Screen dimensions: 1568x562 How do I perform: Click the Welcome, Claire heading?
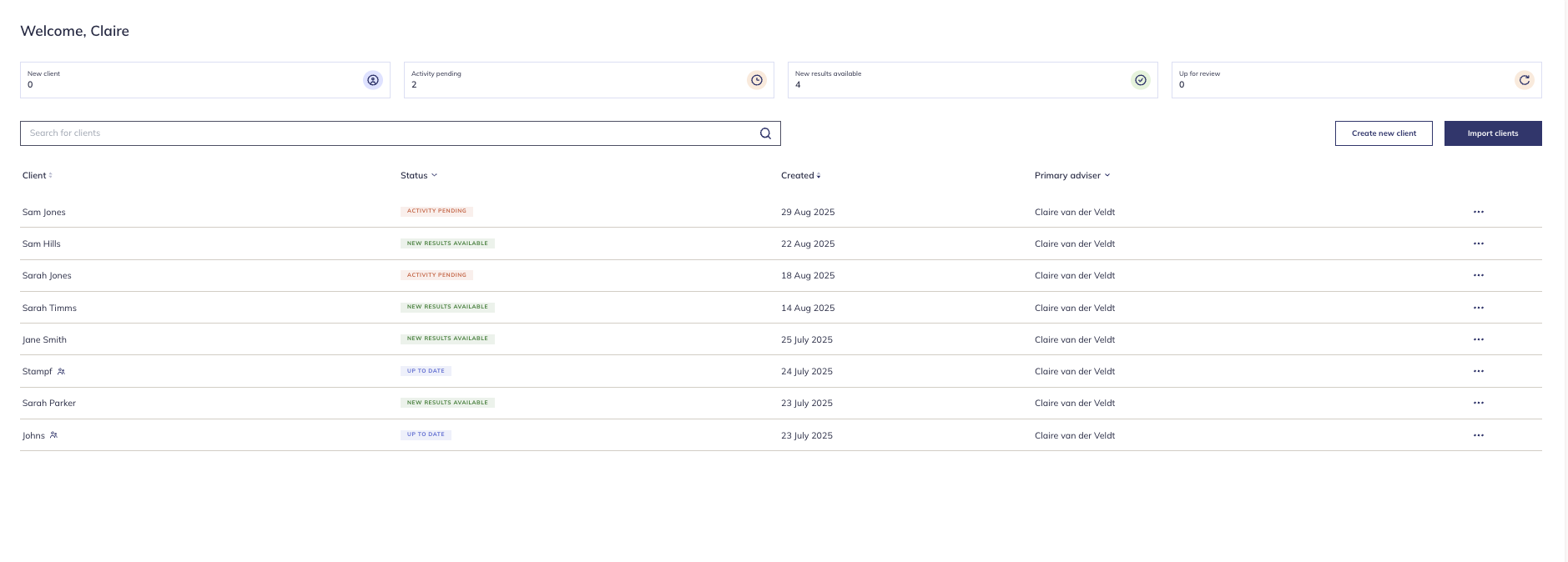coord(75,31)
